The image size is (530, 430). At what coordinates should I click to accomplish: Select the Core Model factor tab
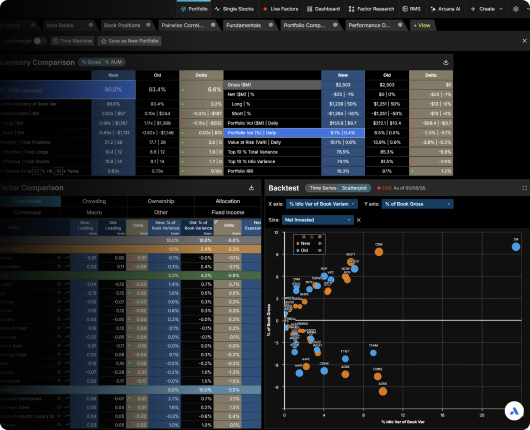pos(28,201)
